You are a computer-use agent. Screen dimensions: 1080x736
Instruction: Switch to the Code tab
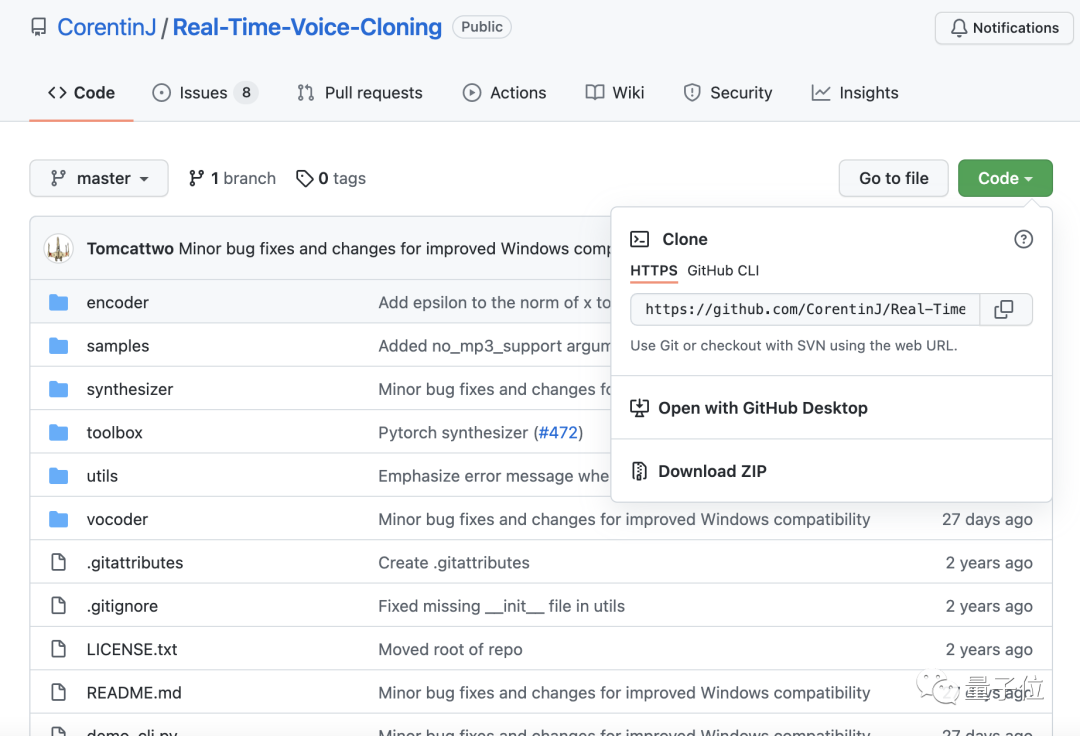81,93
